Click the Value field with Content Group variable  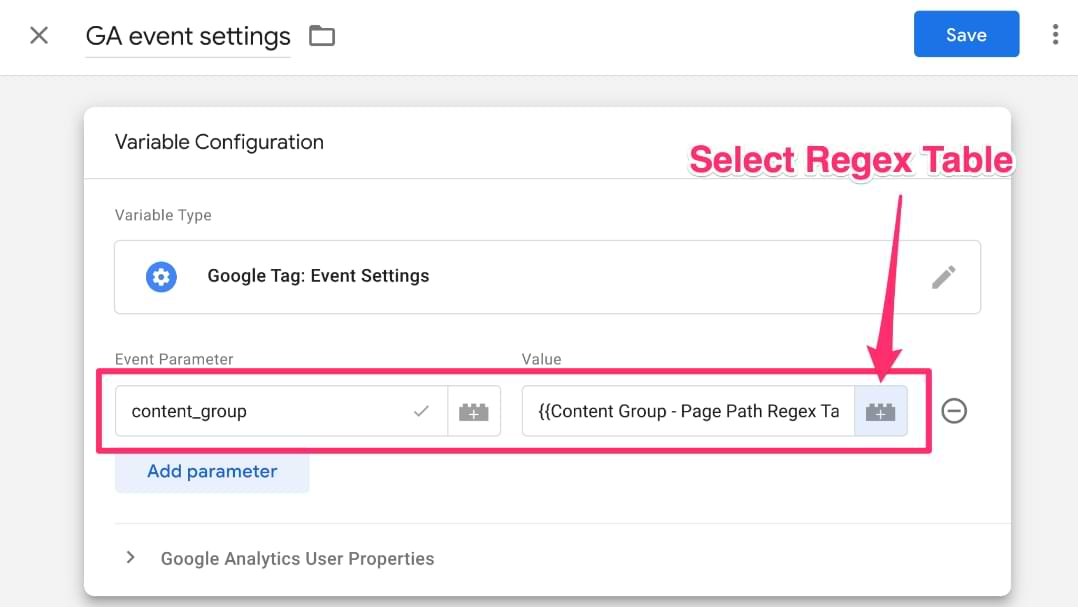(688, 411)
